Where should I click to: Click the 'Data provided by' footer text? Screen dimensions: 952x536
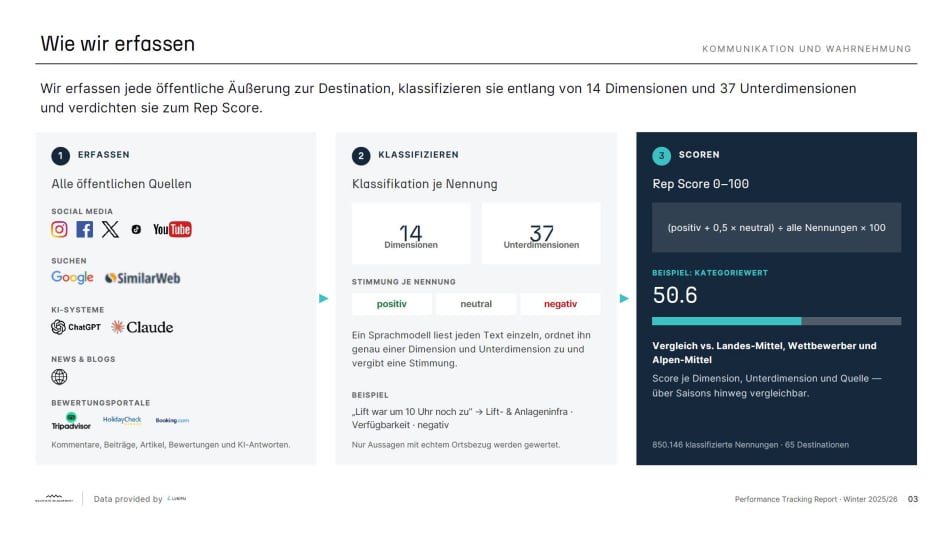pos(128,499)
